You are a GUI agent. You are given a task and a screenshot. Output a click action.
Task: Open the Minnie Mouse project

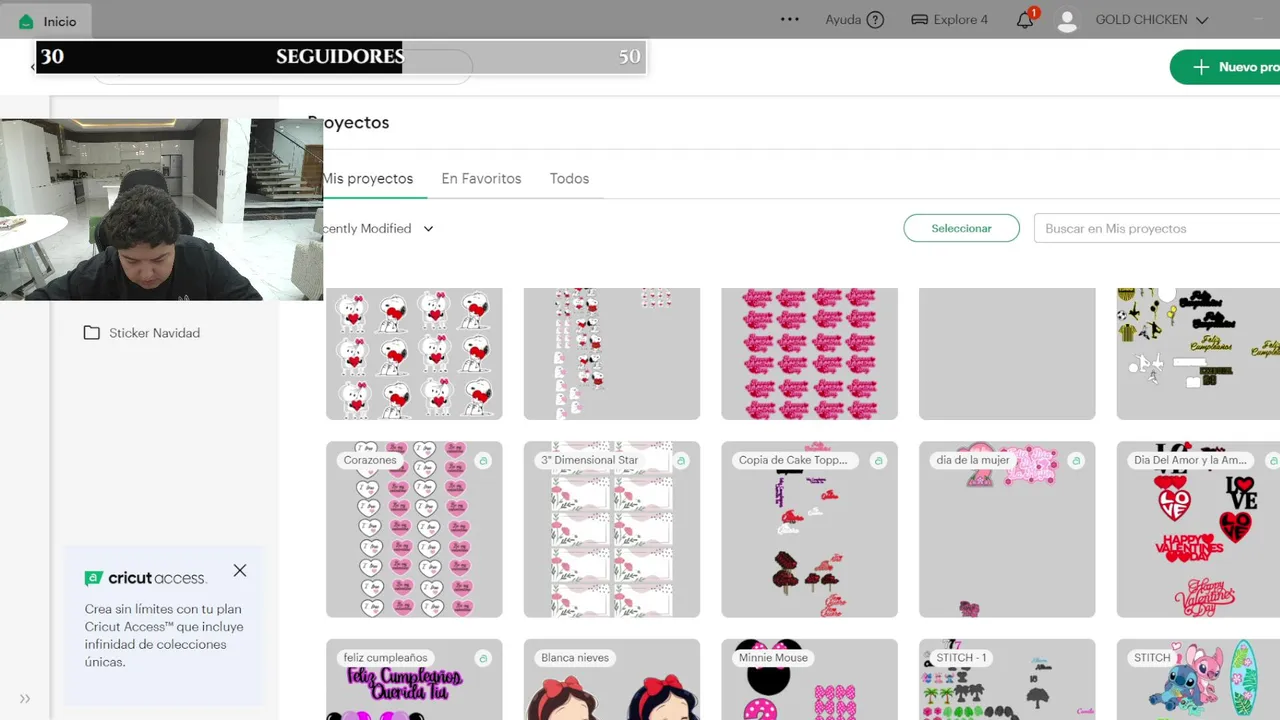coord(809,680)
